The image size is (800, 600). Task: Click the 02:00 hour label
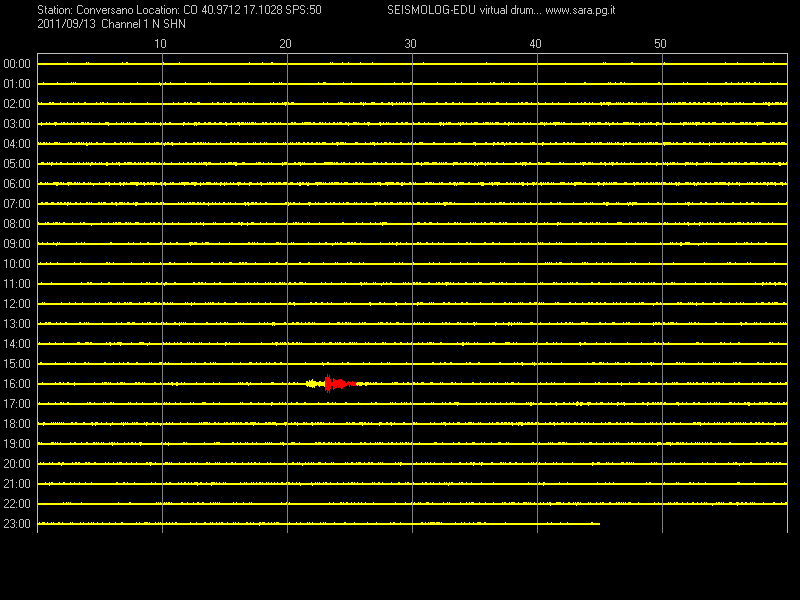[17, 104]
